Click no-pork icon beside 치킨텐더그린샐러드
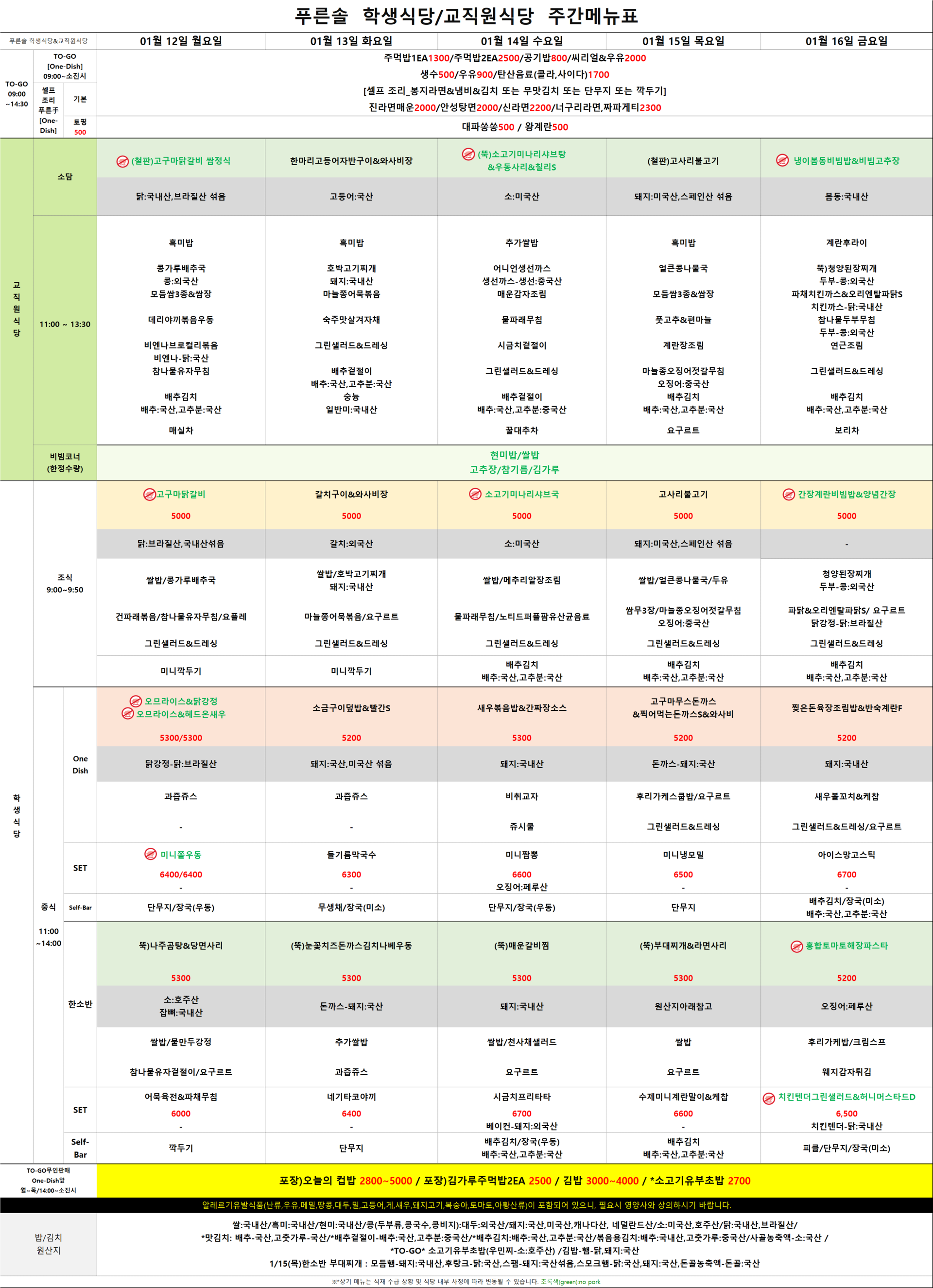Viewport: 933px width, 1288px height. (x=769, y=1099)
